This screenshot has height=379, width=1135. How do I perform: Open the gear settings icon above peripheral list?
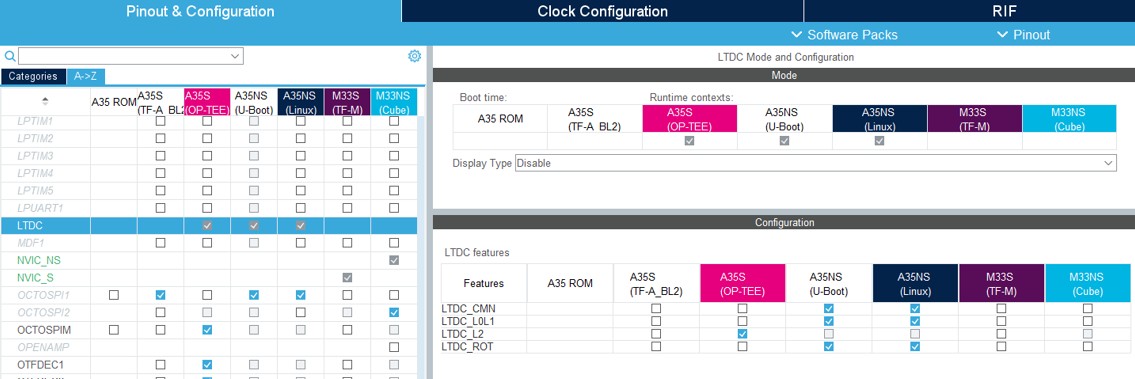[414, 56]
